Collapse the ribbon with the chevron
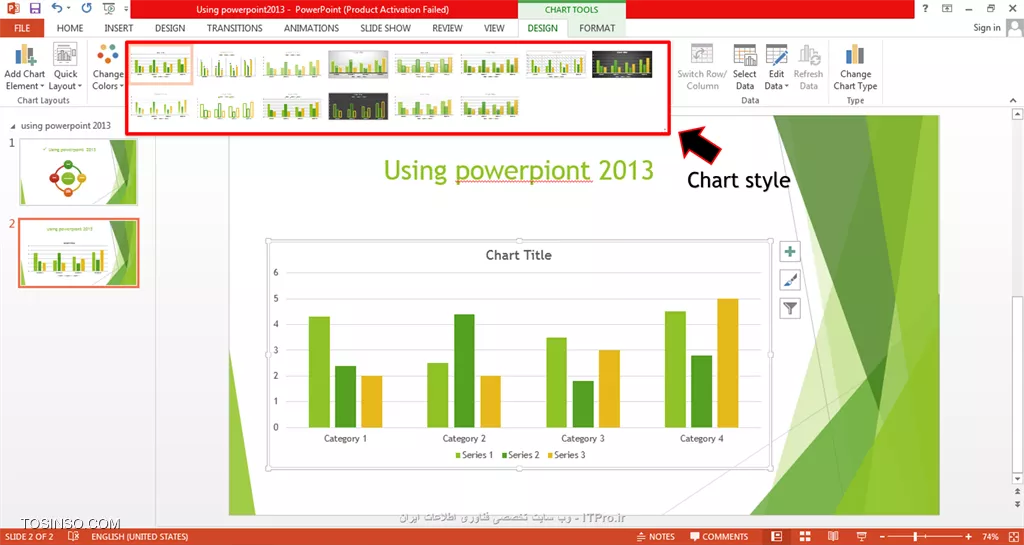 [x=1013, y=101]
